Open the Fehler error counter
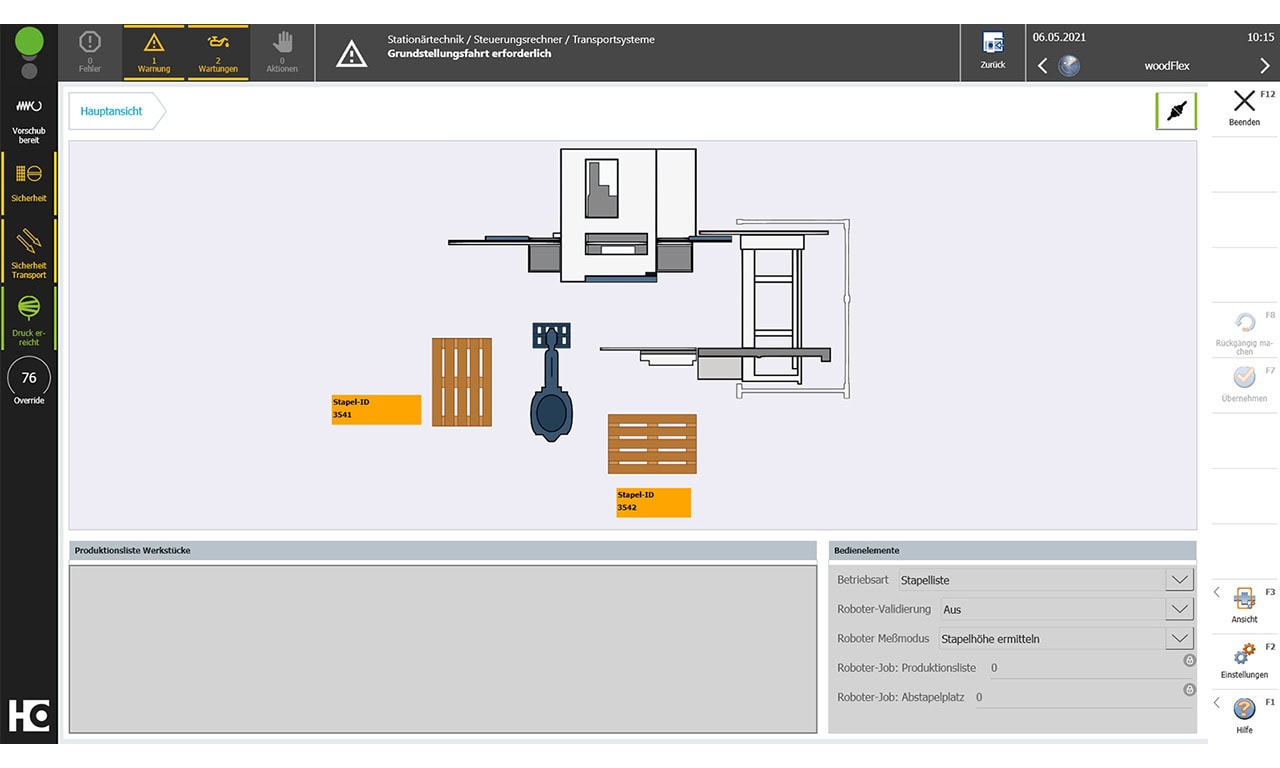Image resolution: width=1280 pixels, height=768 pixels. [90, 53]
